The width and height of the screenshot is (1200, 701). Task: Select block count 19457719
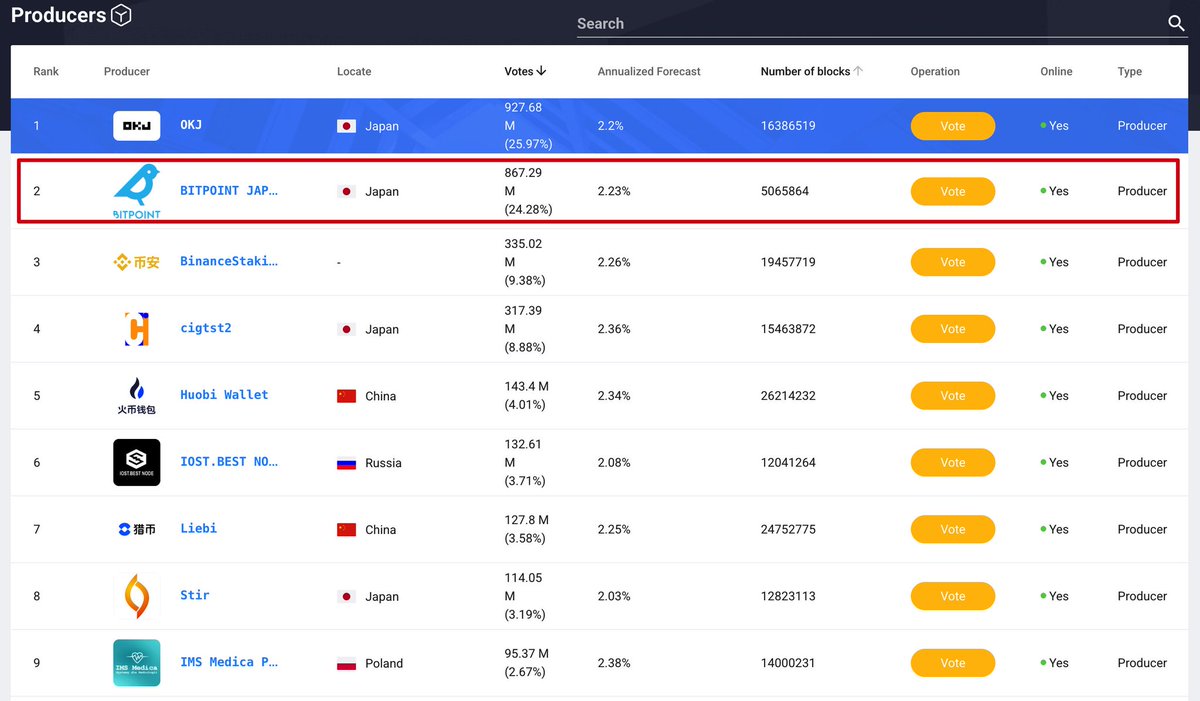click(788, 262)
